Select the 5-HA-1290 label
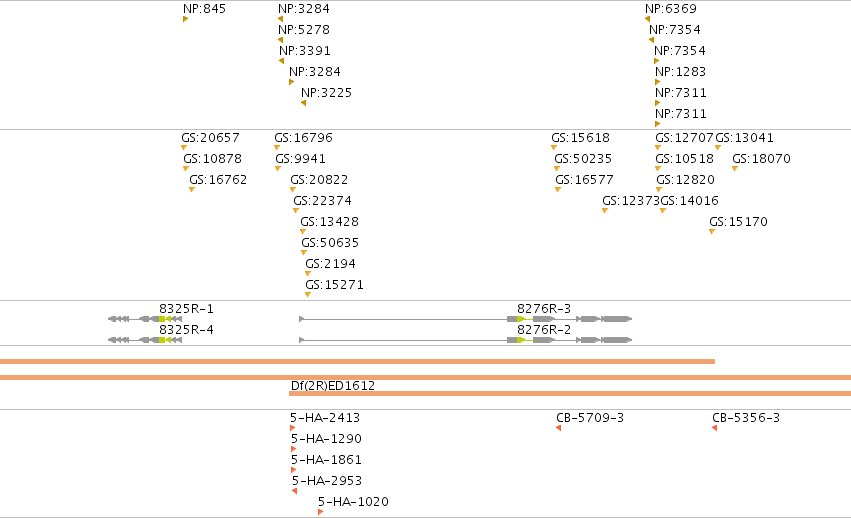The width and height of the screenshot is (851, 518). 326,439
